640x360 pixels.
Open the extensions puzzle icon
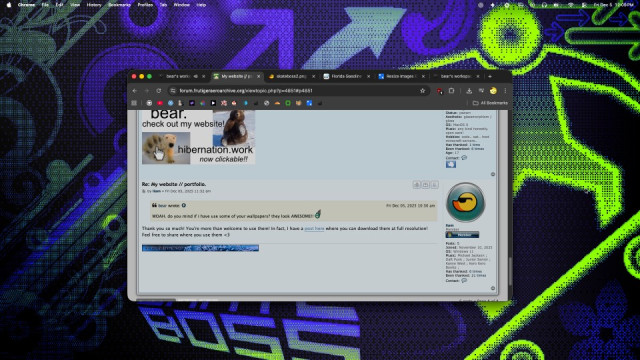click(451, 91)
